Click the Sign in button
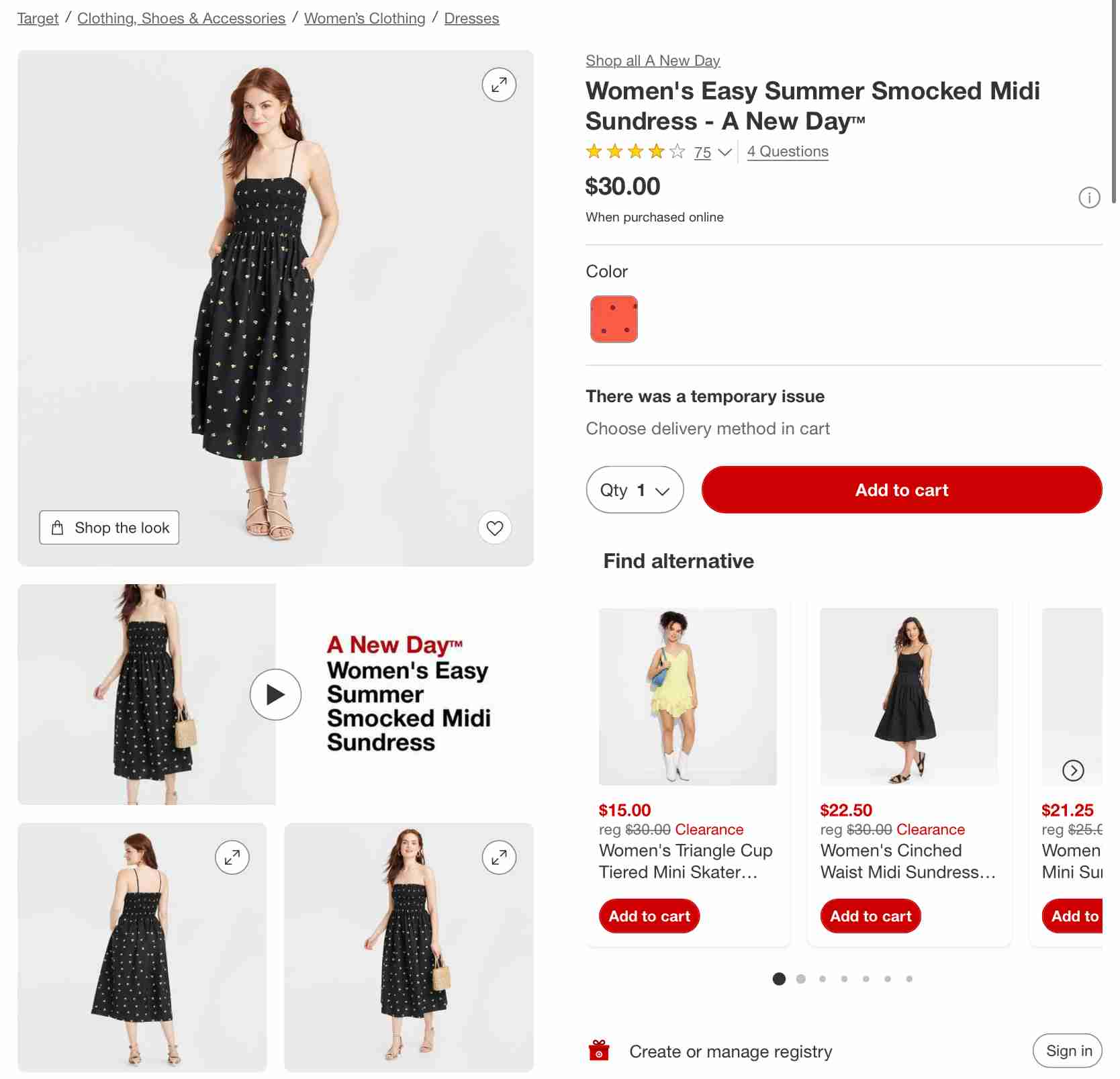 (1068, 1051)
